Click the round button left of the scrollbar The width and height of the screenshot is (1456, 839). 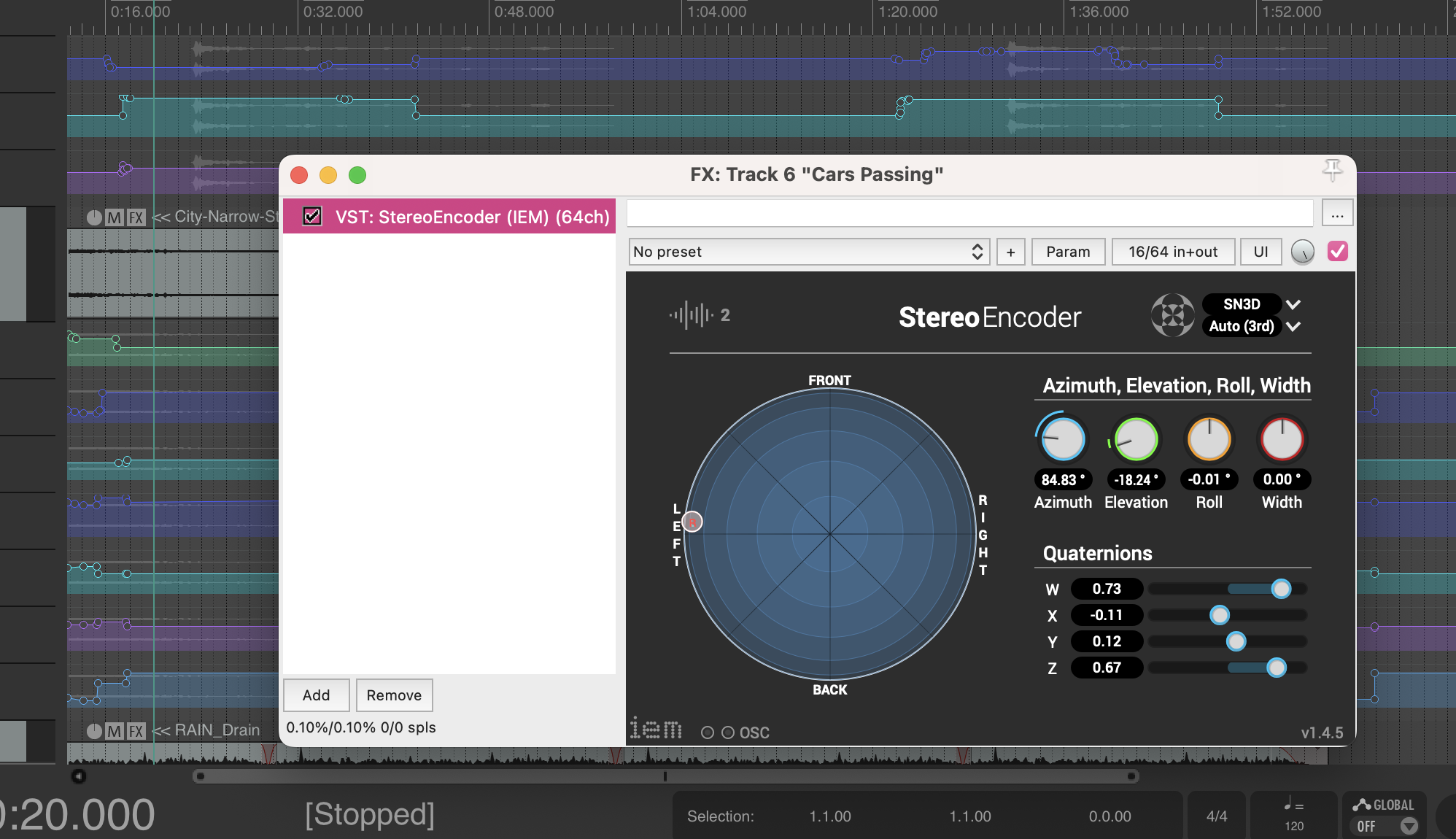pyautogui.click(x=79, y=776)
